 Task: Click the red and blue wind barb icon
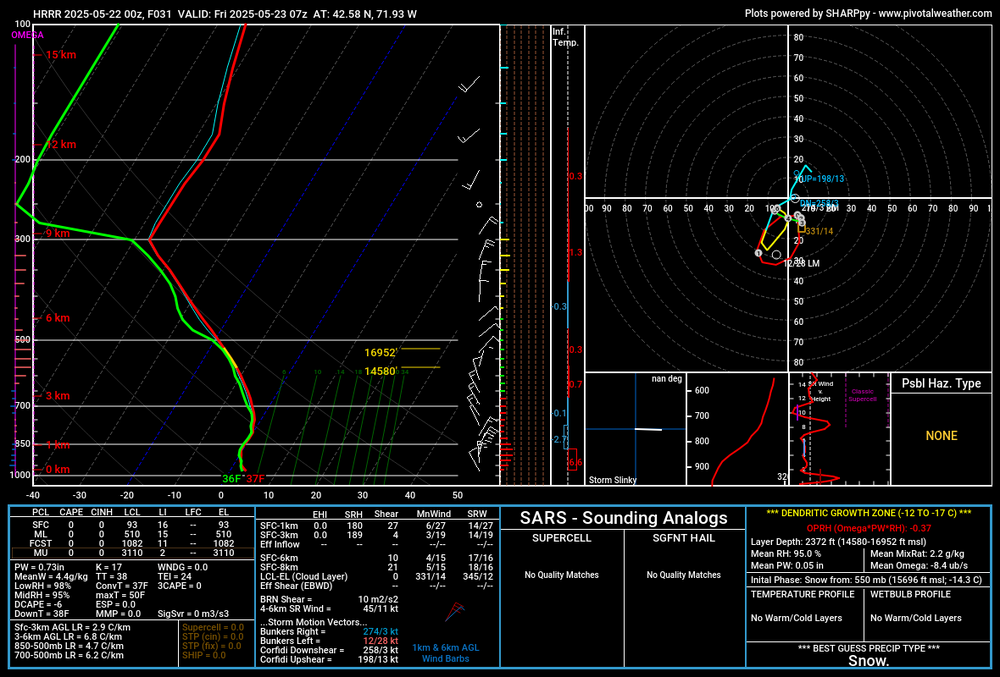[455, 612]
